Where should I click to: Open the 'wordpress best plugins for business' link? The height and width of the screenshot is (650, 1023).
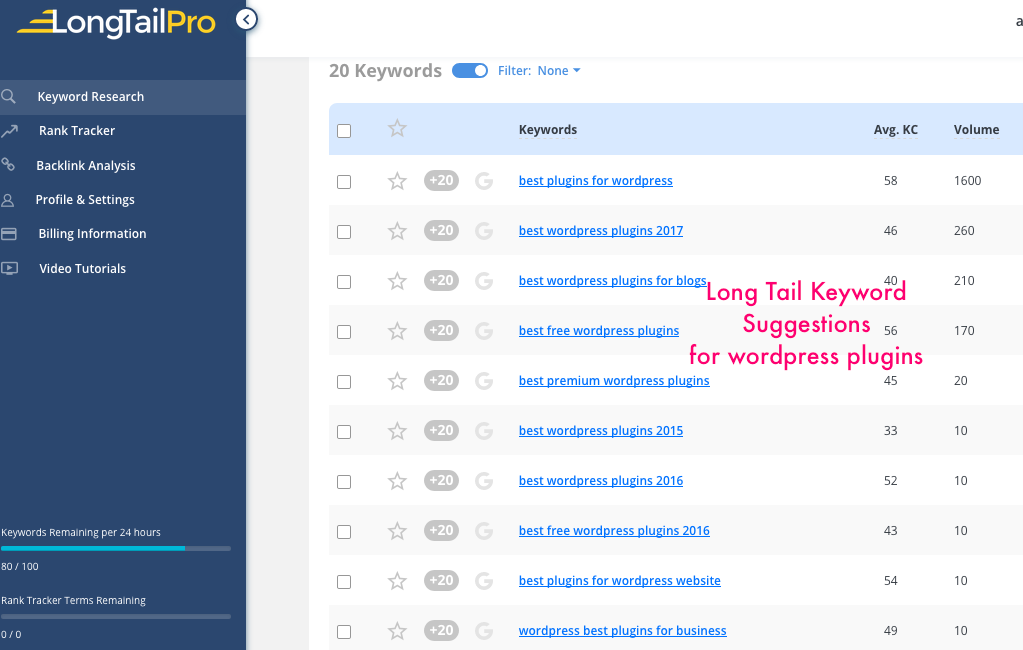622,630
